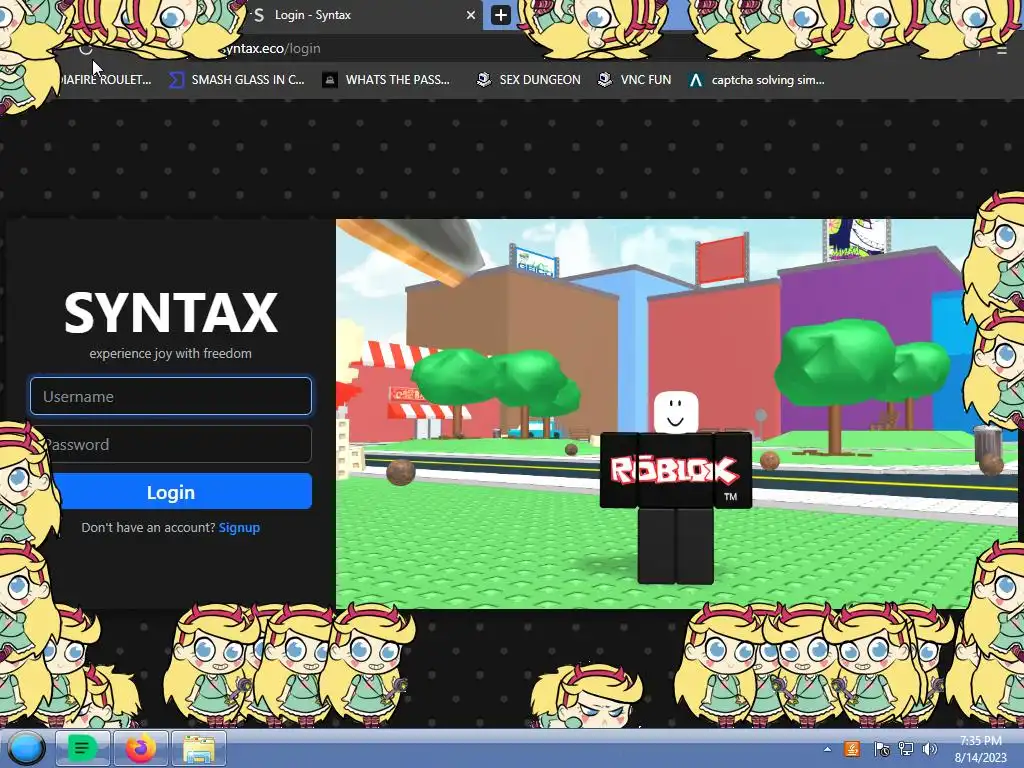Open the SEX DUNGEON bookmark
The height and width of the screenshot is (768, 1024).
(529, 80)
